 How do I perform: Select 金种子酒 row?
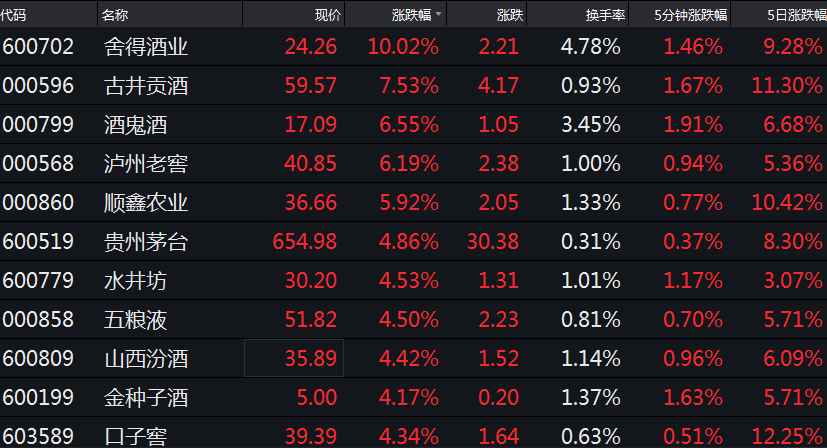coord(414,397)
